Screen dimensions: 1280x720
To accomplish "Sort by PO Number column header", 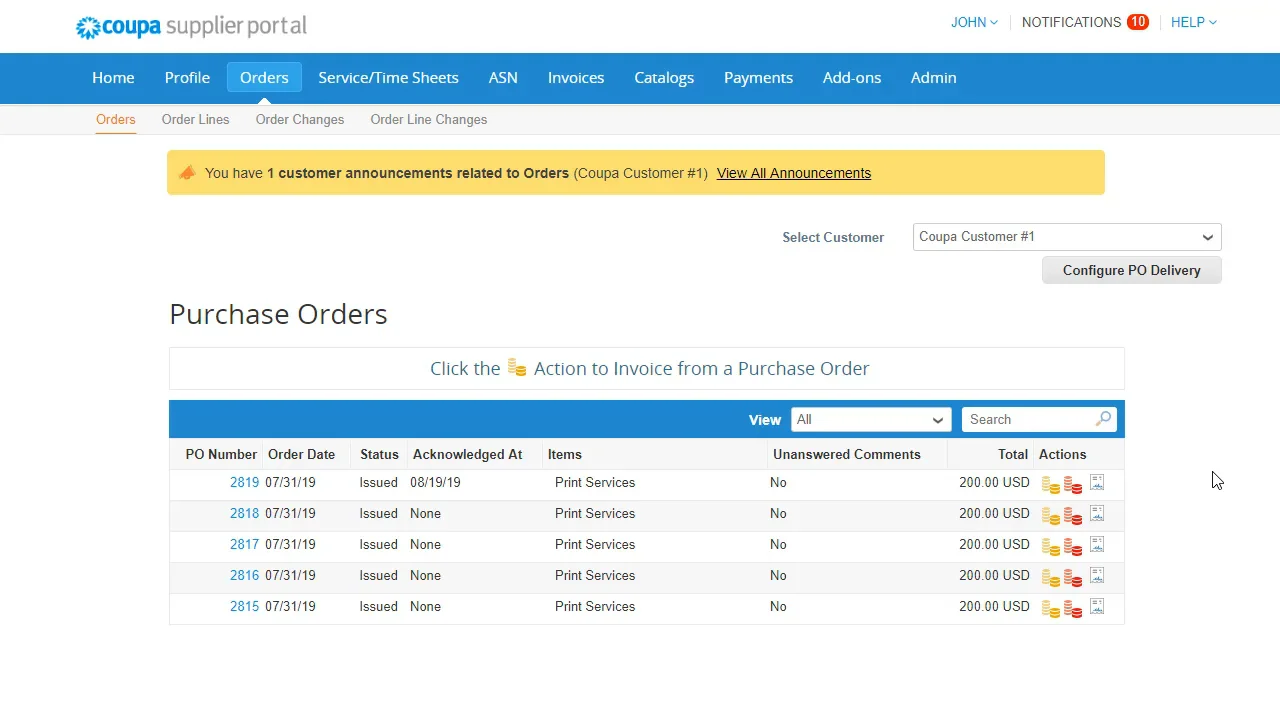I will (221, 454).
